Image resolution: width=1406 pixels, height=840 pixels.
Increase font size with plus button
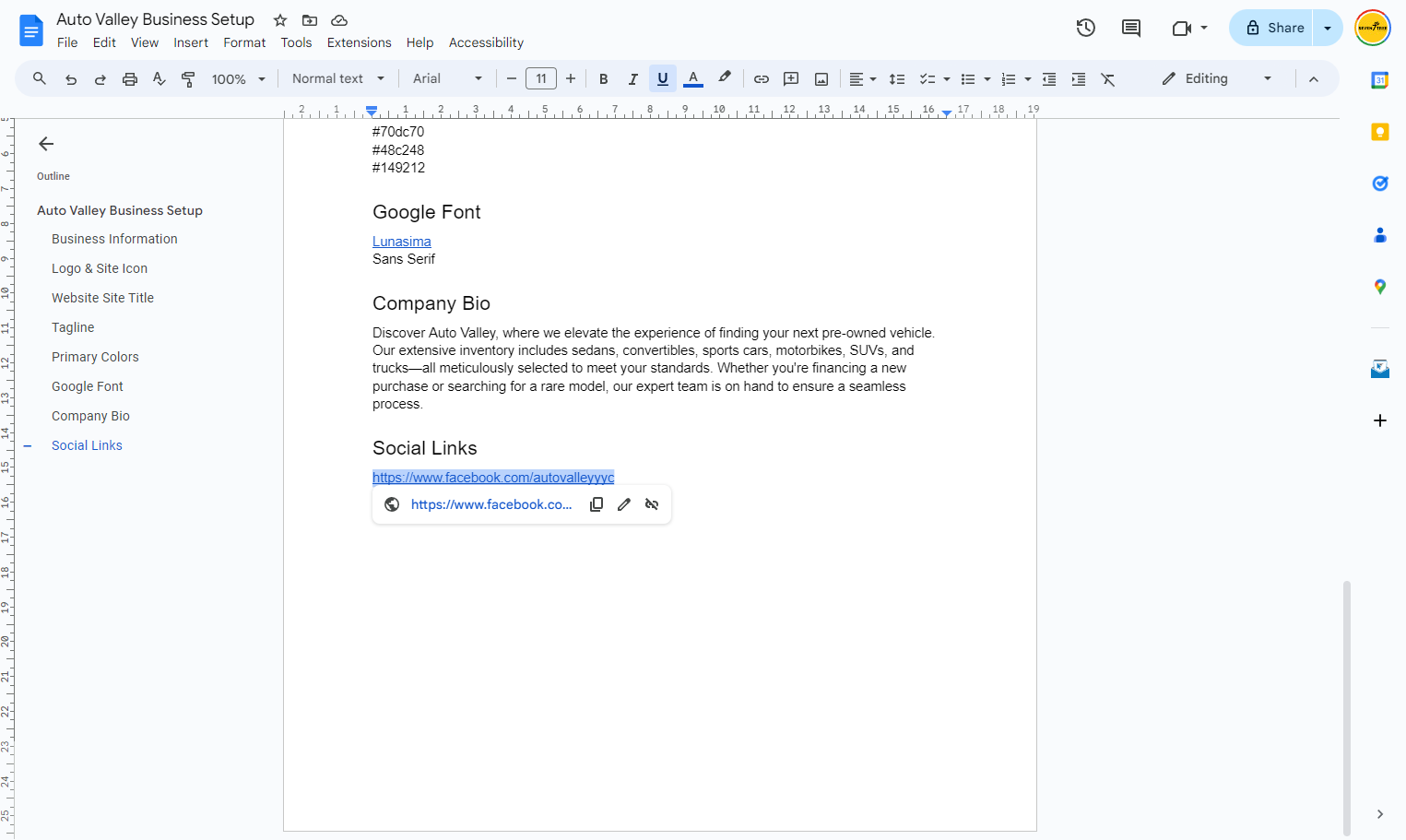(x=571, y=79)
